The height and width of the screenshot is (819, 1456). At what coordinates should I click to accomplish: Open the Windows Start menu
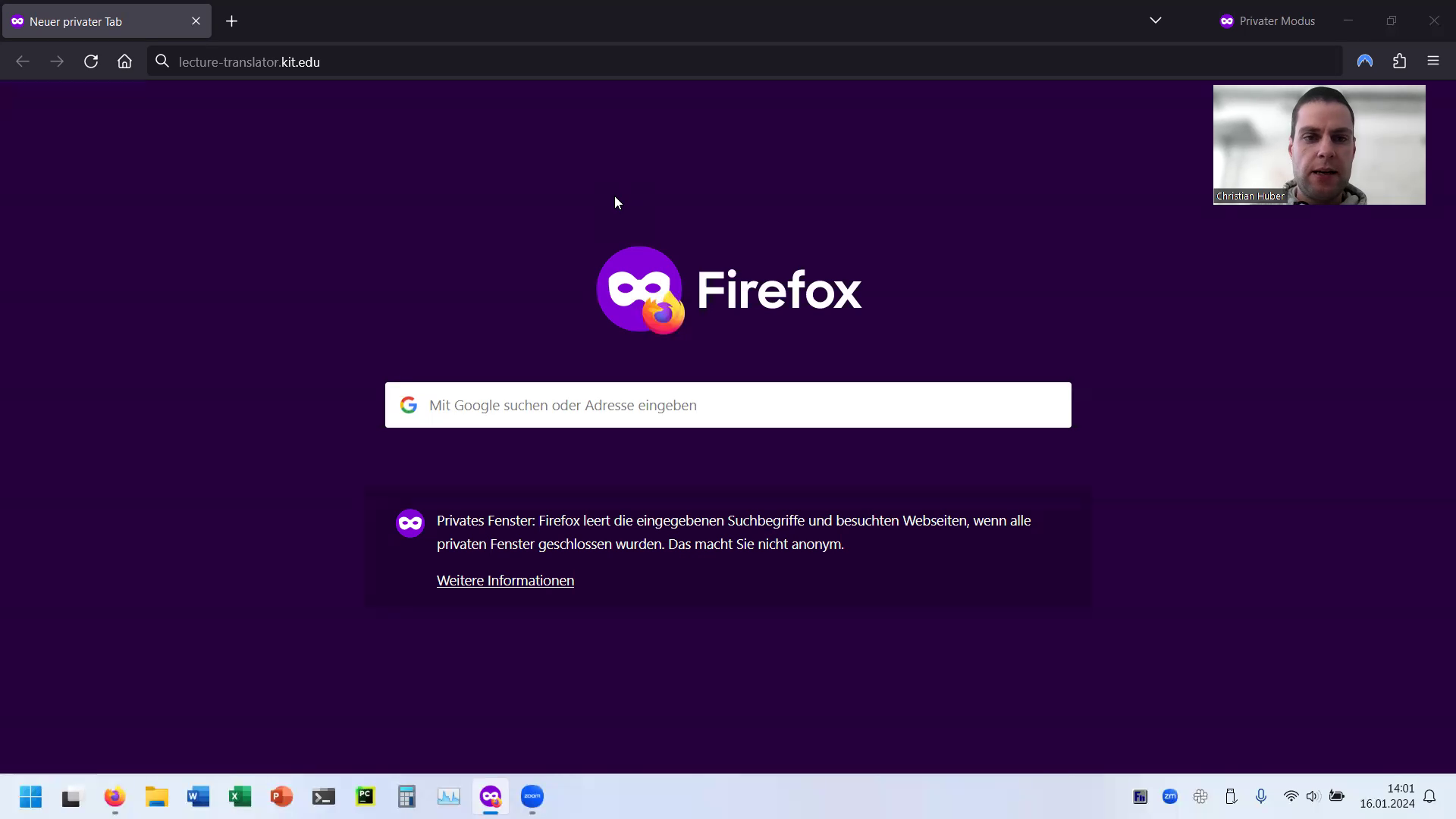click(31, 797)
